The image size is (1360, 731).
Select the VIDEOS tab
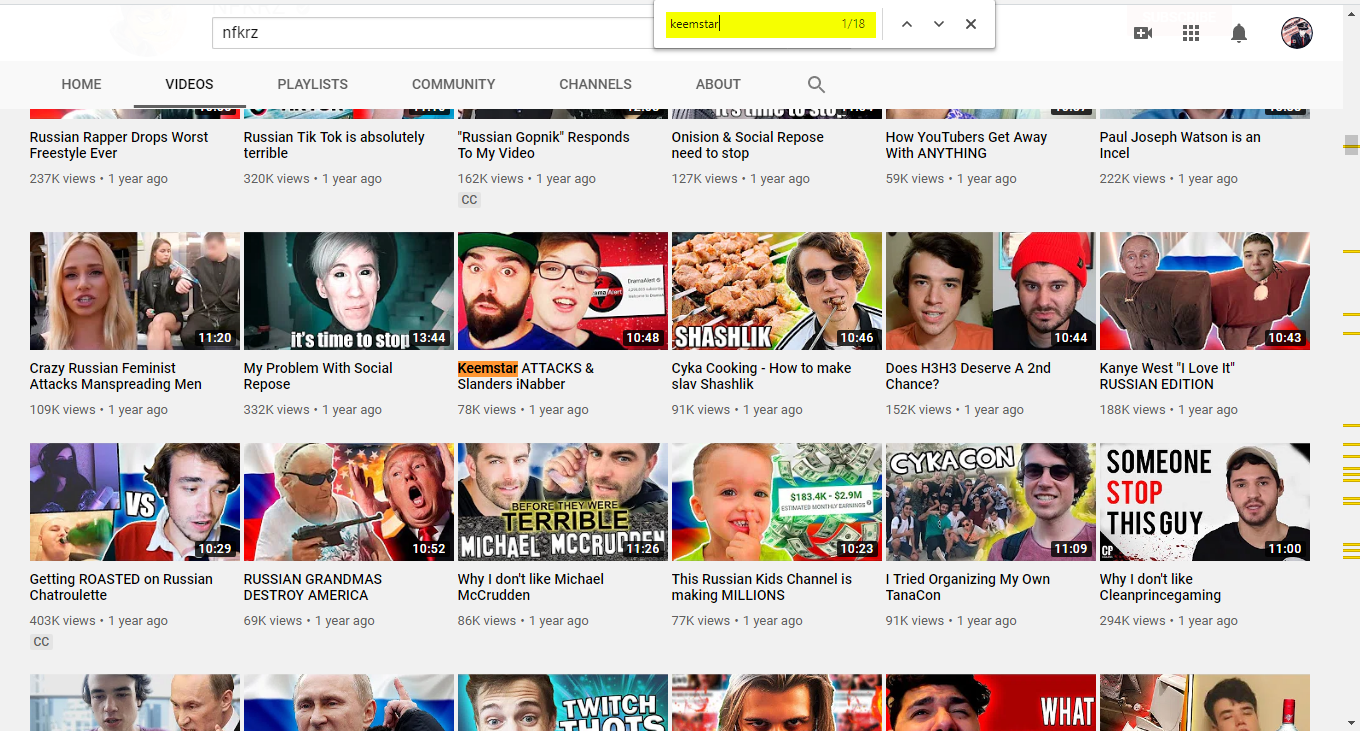(189, 84)
